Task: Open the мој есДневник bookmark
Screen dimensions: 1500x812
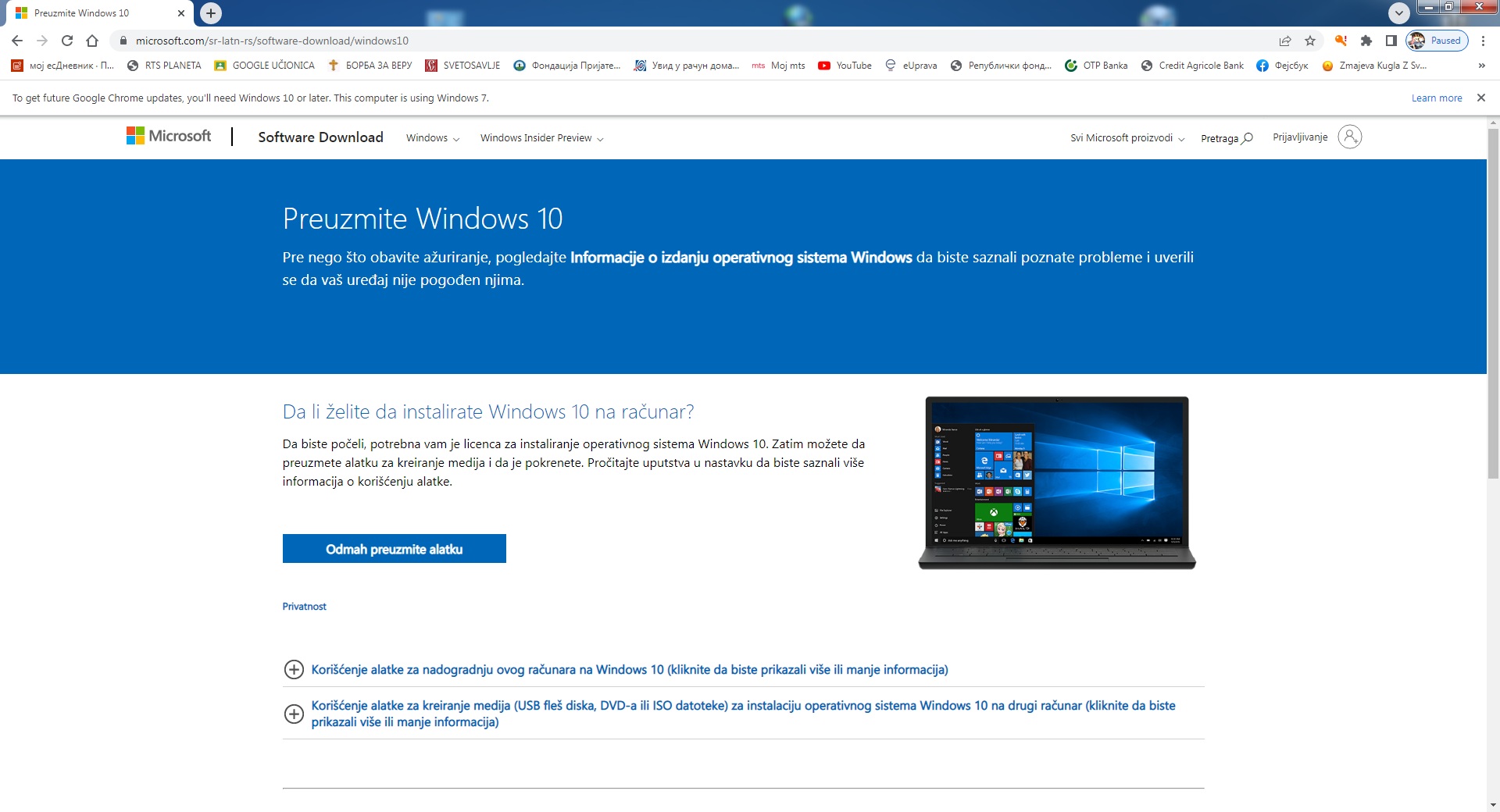Action: point(62,66)
